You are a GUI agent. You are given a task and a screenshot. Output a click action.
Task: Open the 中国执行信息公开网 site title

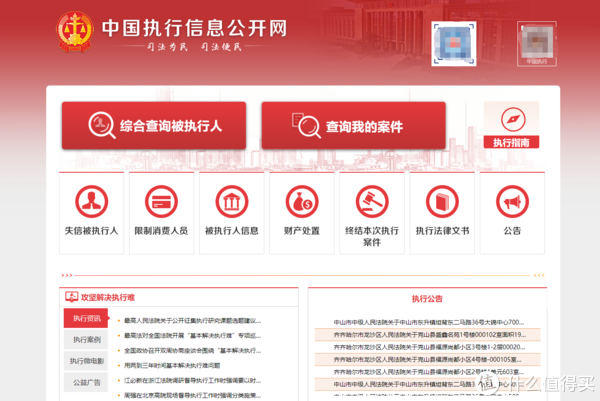(194, 28)
